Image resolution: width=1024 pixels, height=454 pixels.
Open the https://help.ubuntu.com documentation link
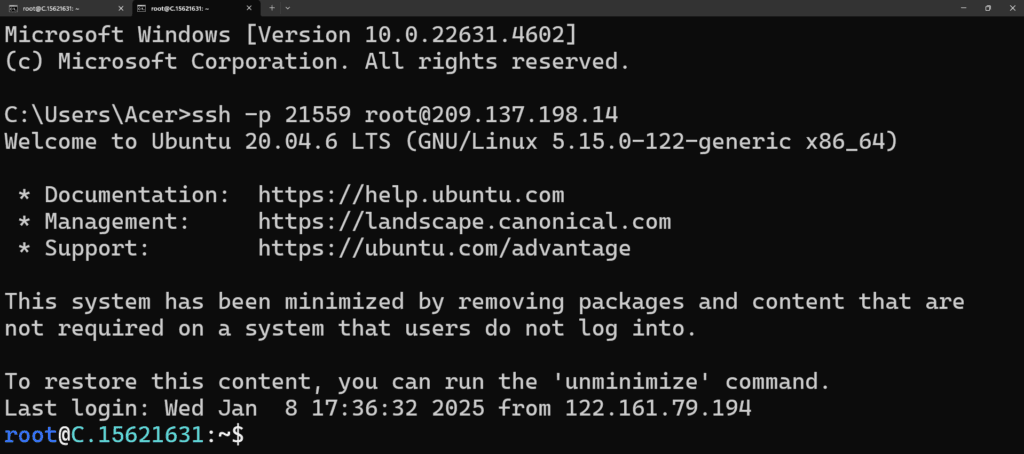coord(411,195)
